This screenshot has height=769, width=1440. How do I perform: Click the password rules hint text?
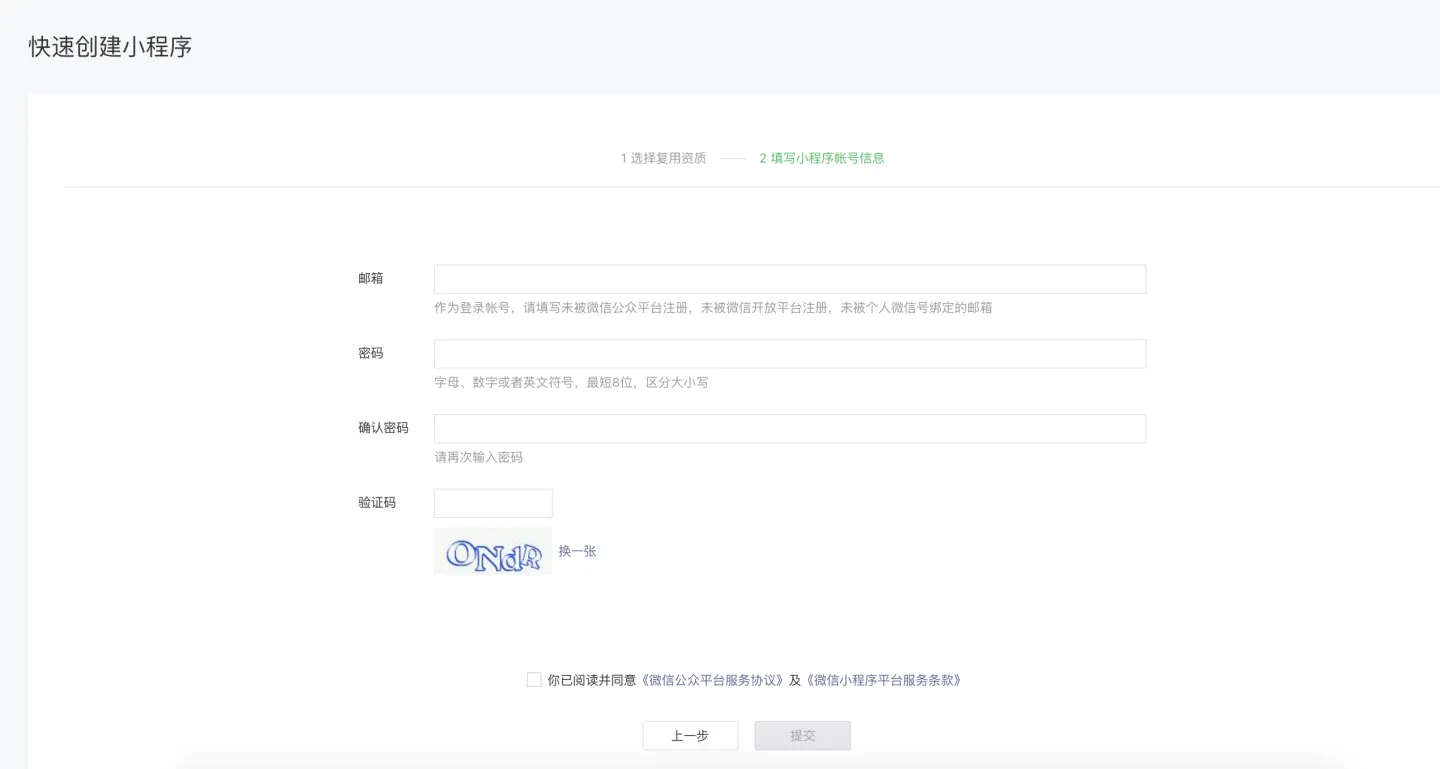(x=570, y=382)
